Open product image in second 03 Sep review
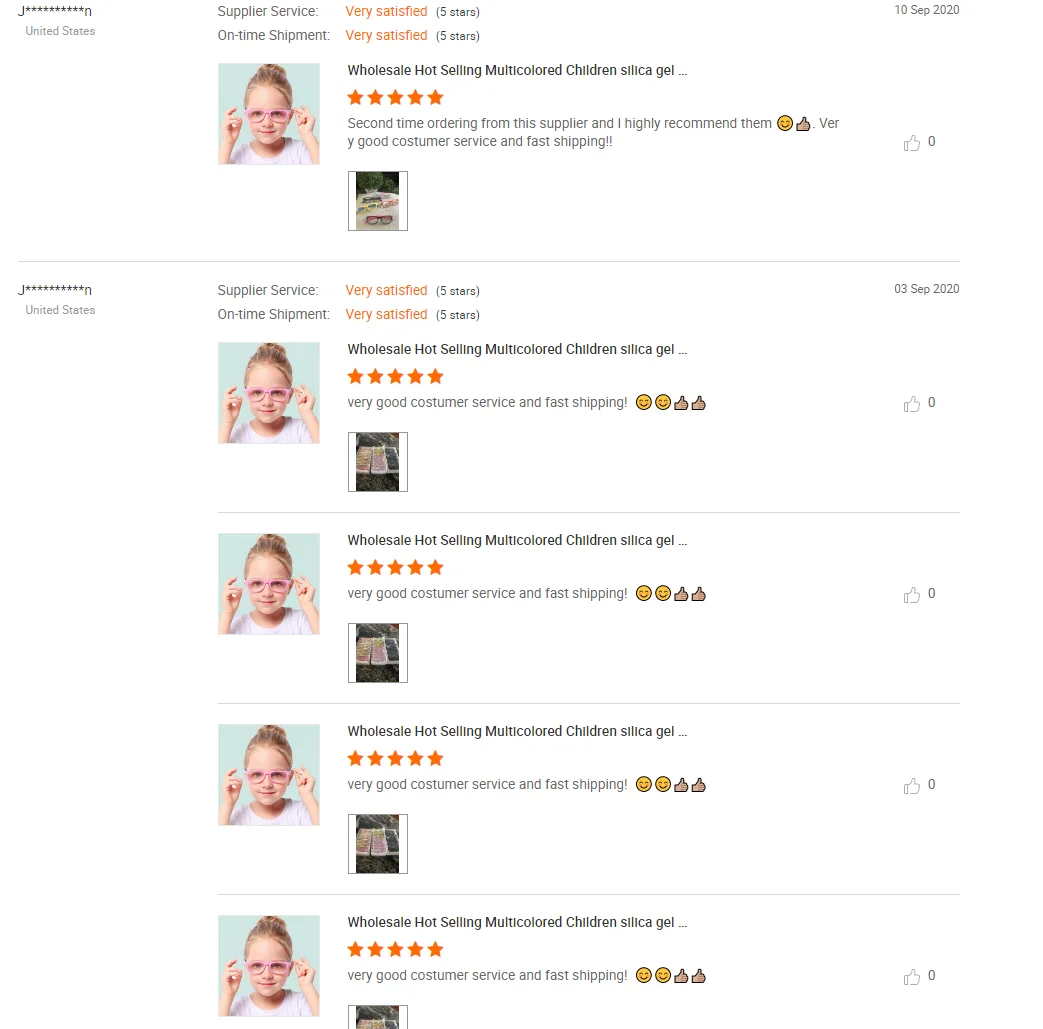Screen dimensions: 1043x1029 (x=269, y=583)
